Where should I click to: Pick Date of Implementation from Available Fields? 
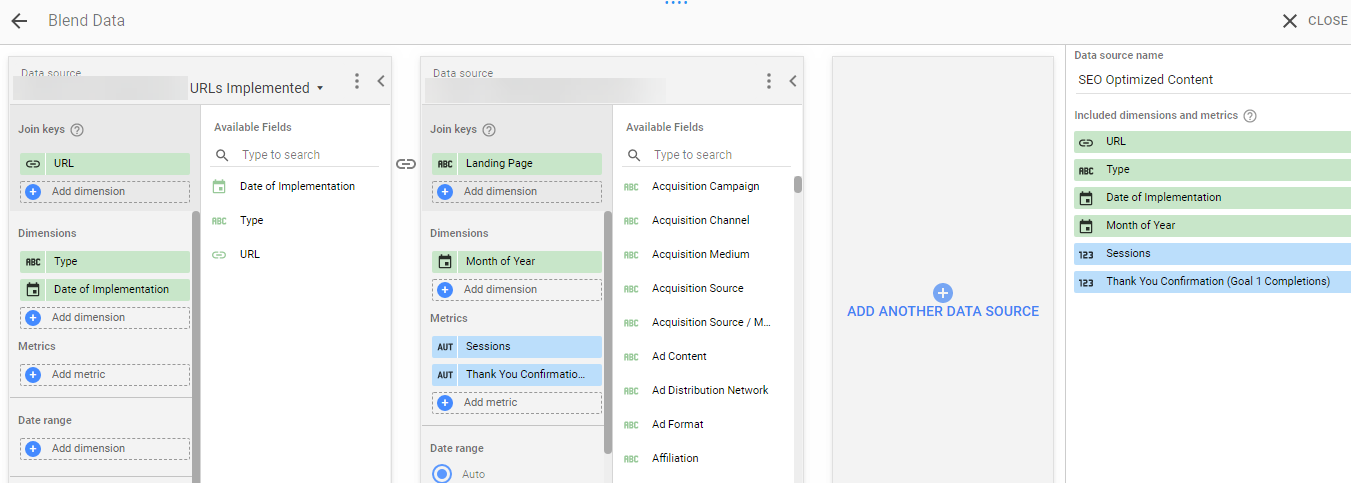pos(297,186)
